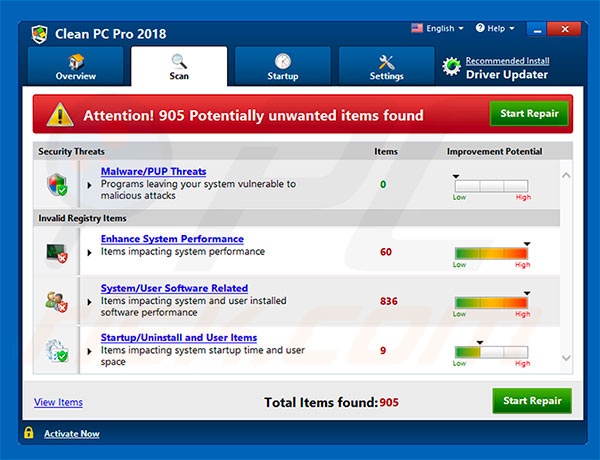Click the scroll down arrow
Image resolution: width=600 pixels, height=460 pixels.
click(x=566, y=358)
